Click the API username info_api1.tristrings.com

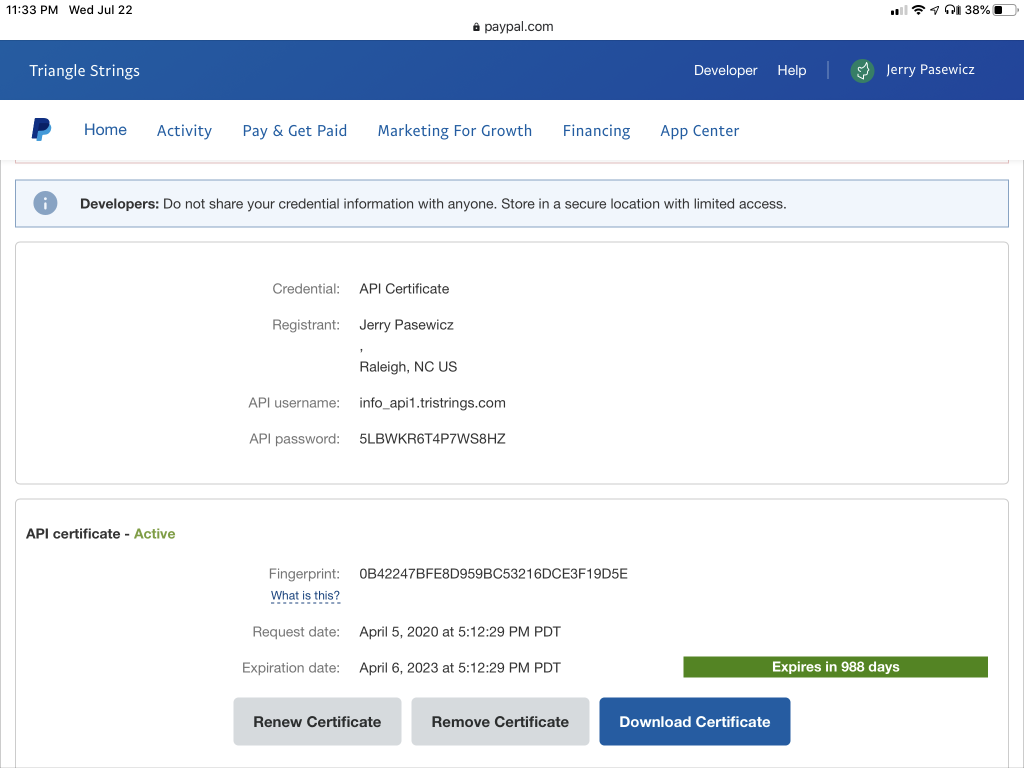(432, 403)
